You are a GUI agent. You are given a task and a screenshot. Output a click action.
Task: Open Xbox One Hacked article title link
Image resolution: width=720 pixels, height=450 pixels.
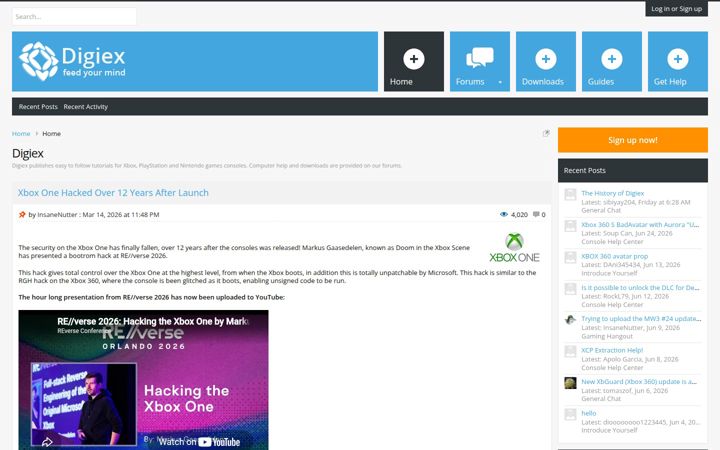(x=113, y=193)
